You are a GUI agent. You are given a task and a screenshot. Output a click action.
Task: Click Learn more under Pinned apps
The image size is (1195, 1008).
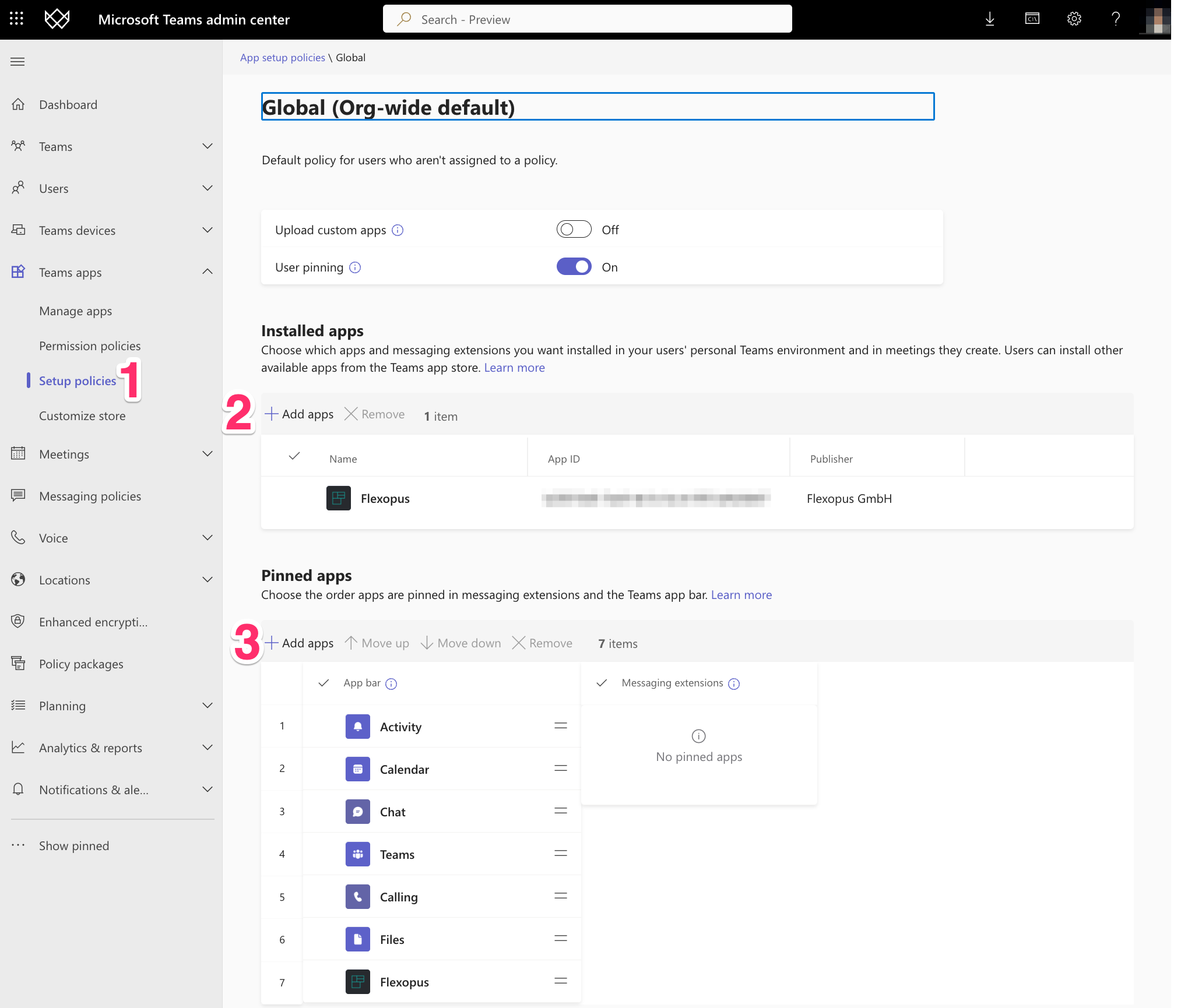(x=741, y=595)
